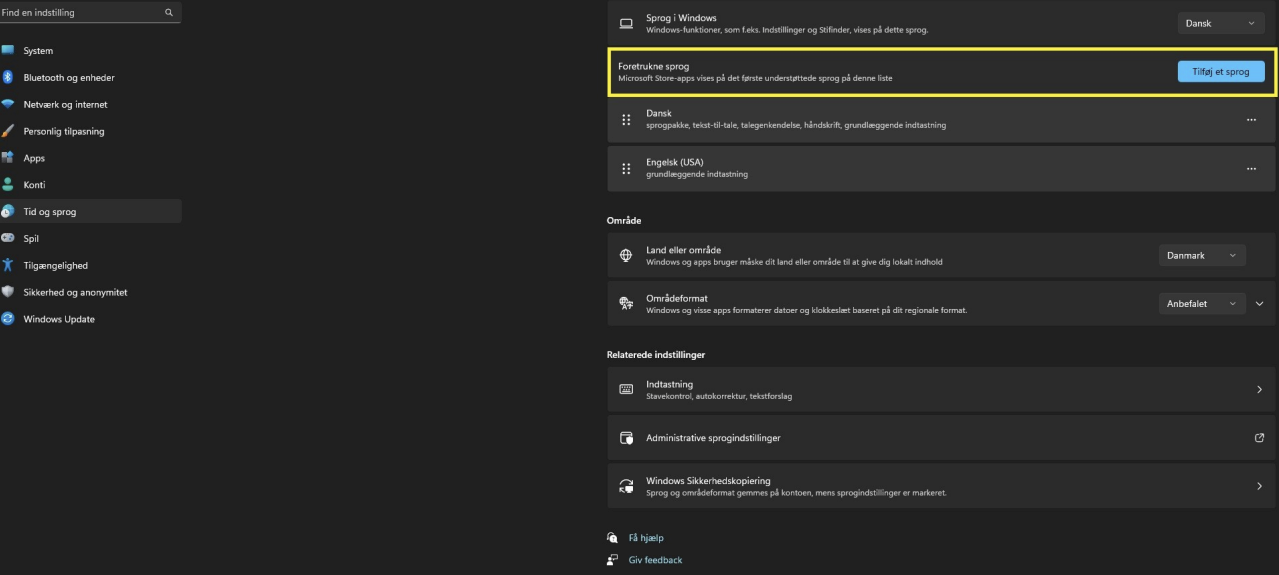Open Spil settings category
Viewport: 1279px width, 575px height.
coord(91,238)
